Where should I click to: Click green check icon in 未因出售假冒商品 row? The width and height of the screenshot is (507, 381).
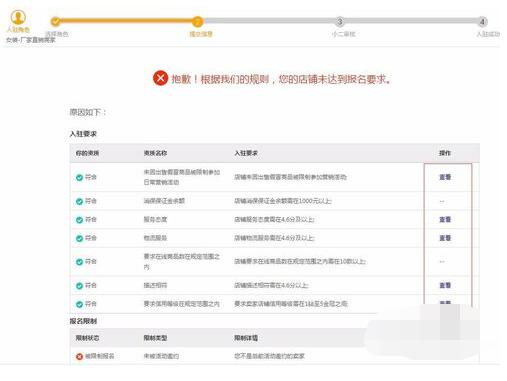coord(79,177)
